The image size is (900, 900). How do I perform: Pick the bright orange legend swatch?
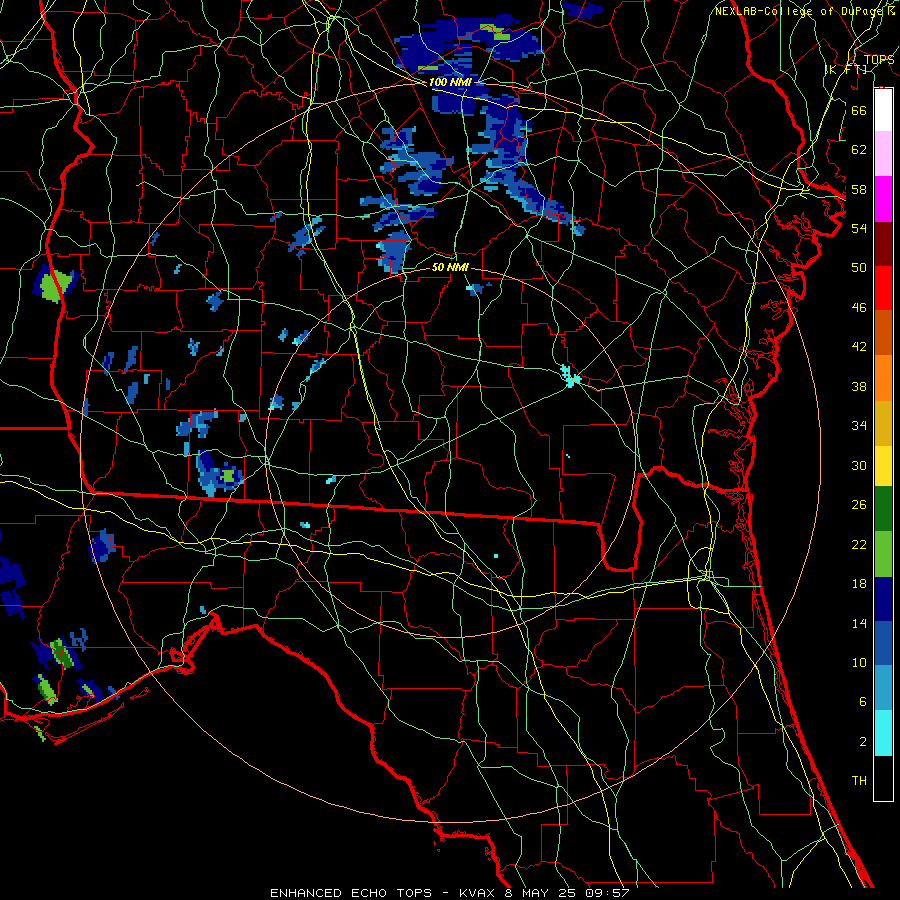(x=883, y=378)
